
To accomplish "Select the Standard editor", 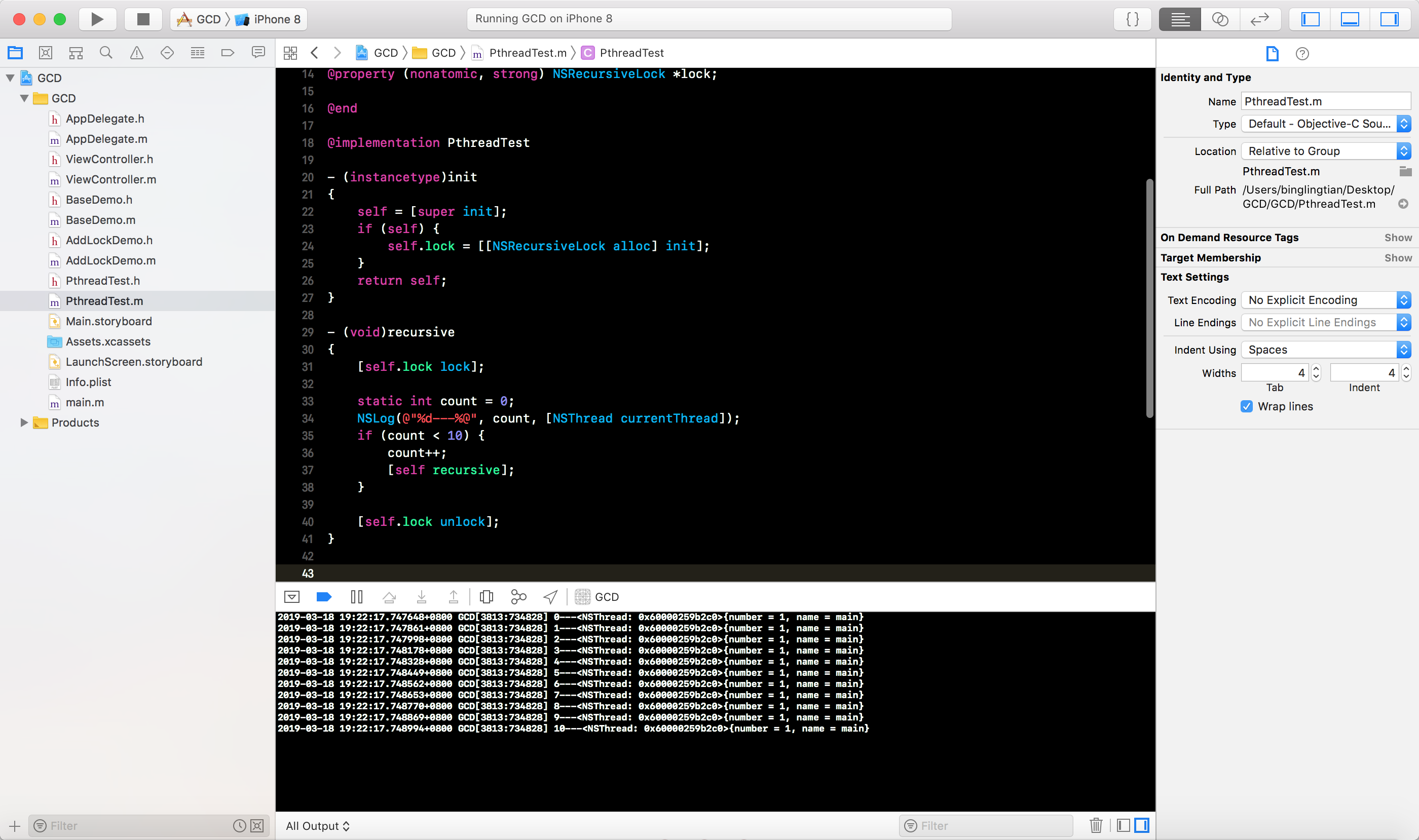I will 1180,19.
